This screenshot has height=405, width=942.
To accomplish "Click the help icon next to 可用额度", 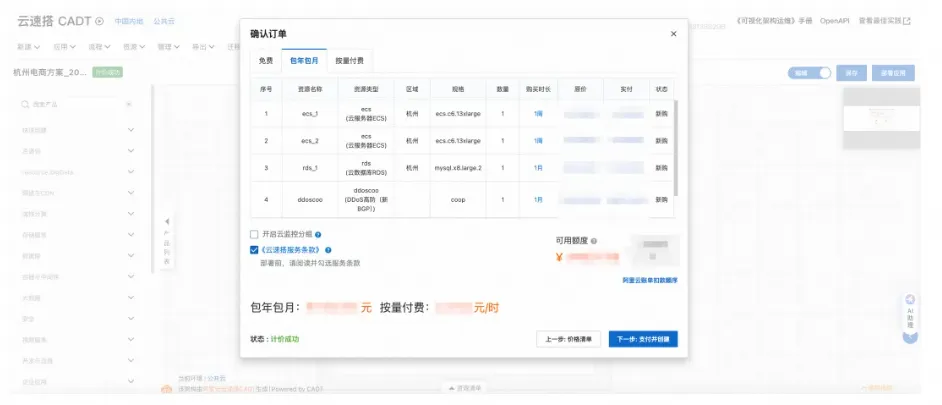I will click(x=594, y=241).
